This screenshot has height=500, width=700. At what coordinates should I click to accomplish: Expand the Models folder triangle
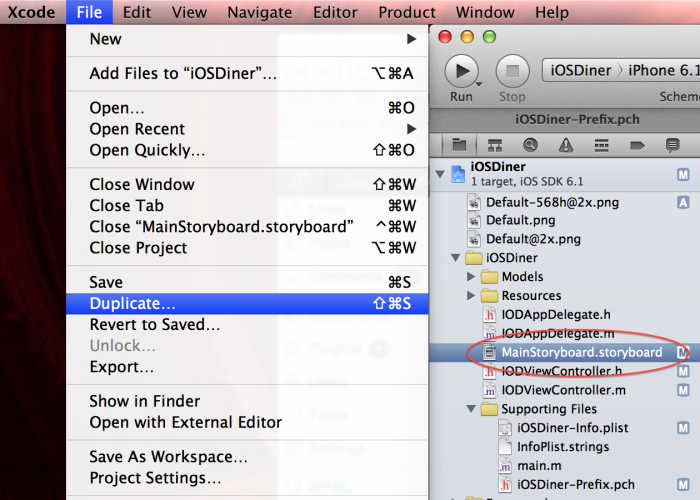471,277
